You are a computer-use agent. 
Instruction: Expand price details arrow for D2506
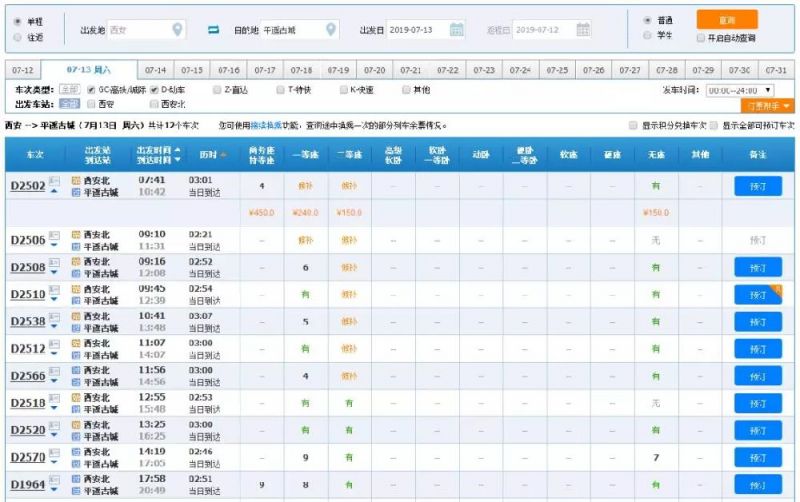tap(54, 245)
